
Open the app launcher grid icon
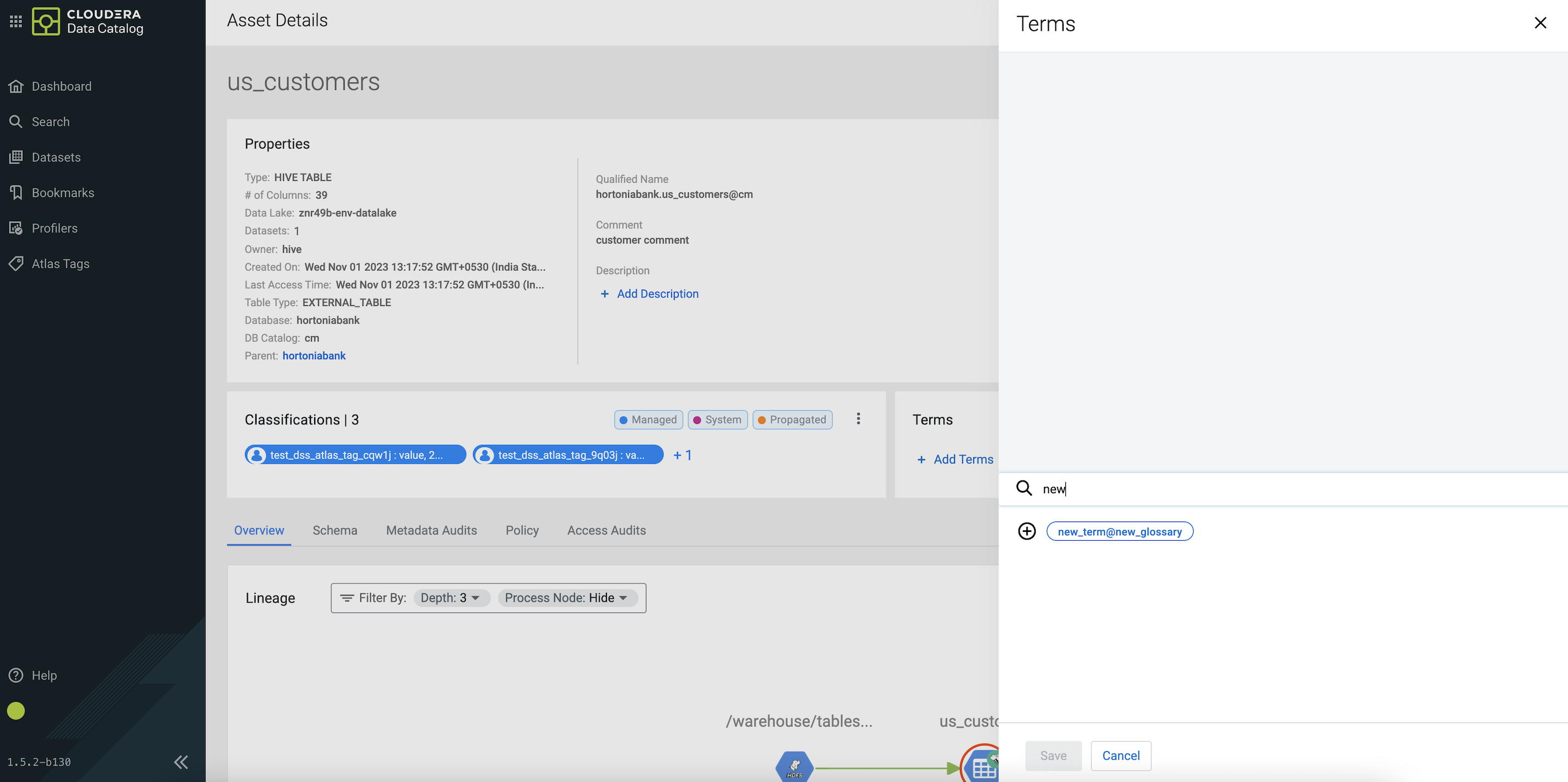coord(16,21)
